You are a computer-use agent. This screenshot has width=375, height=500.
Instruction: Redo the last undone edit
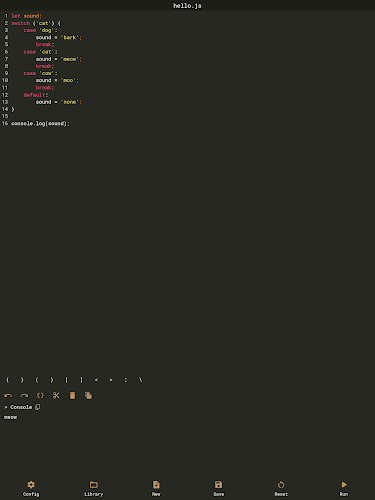(x=24, y=396)
